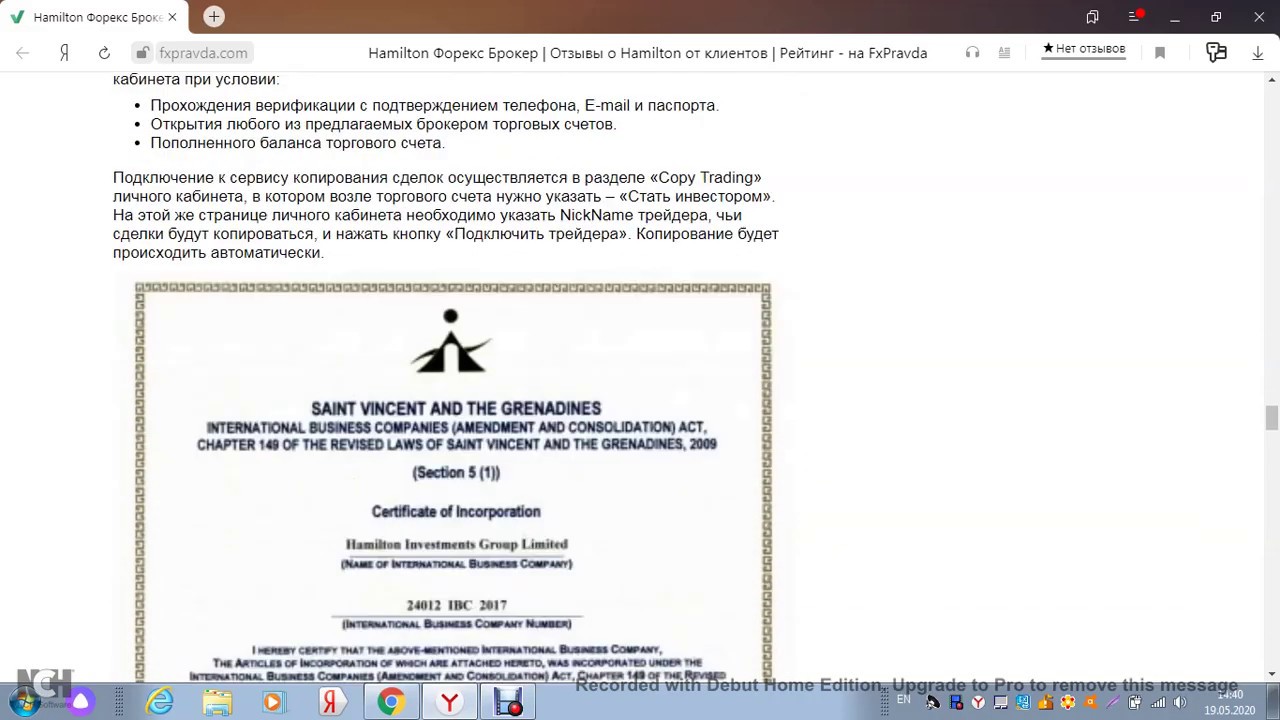Click the company number '24012 IBC 2017'
Screen dimensions: 1280x720
457,605
